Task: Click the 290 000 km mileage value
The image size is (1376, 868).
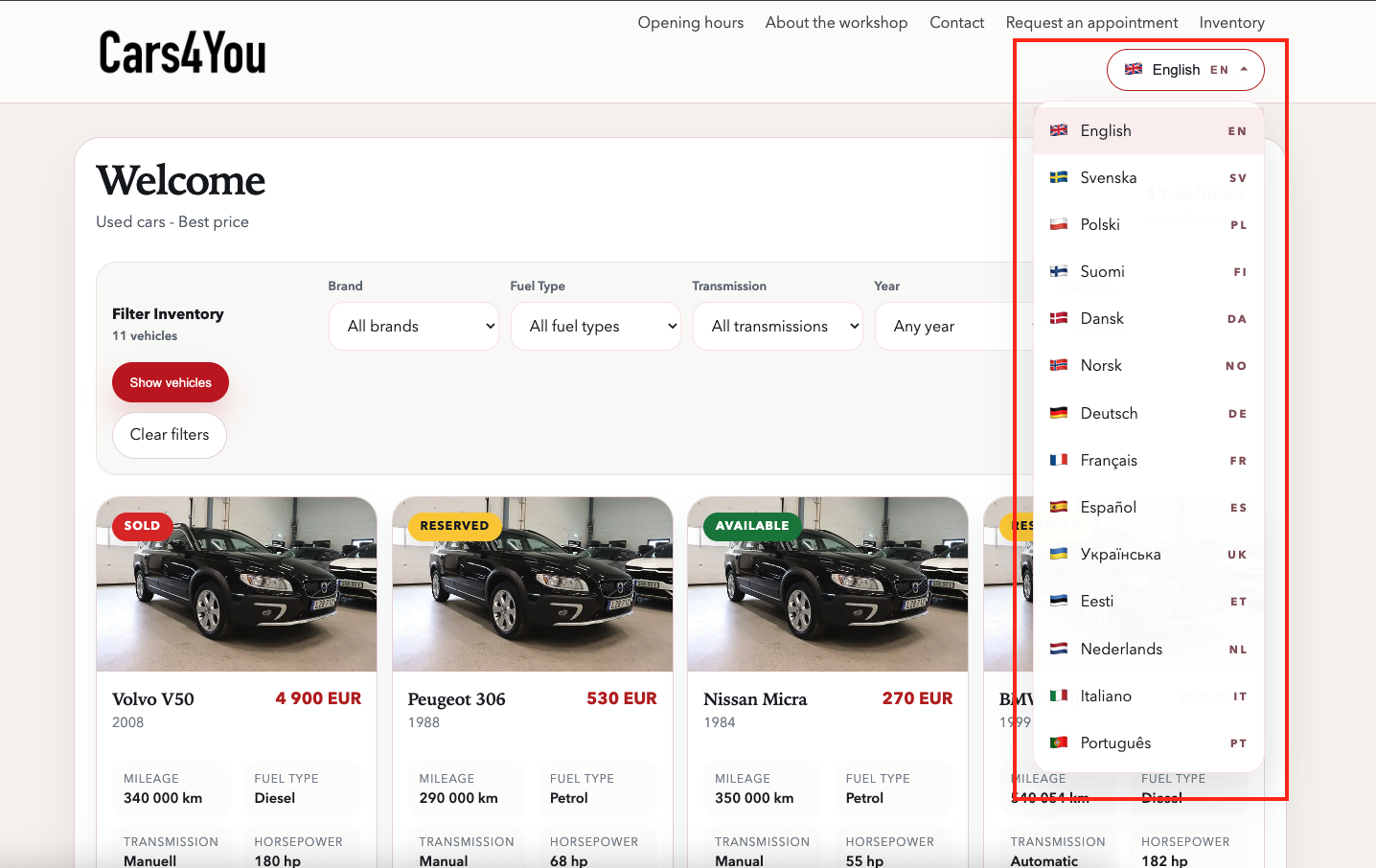Action: click(x=458, y=798)
